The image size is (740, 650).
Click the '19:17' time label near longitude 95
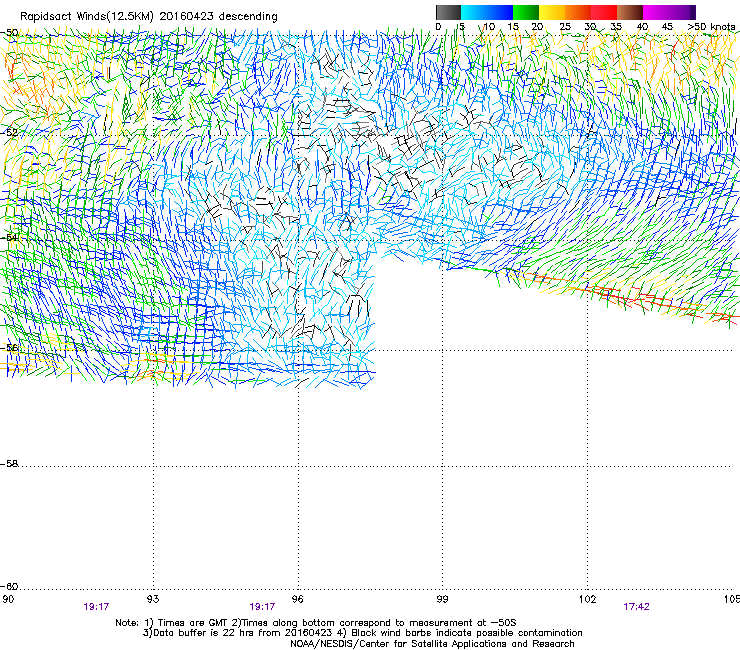coord(262,607)
